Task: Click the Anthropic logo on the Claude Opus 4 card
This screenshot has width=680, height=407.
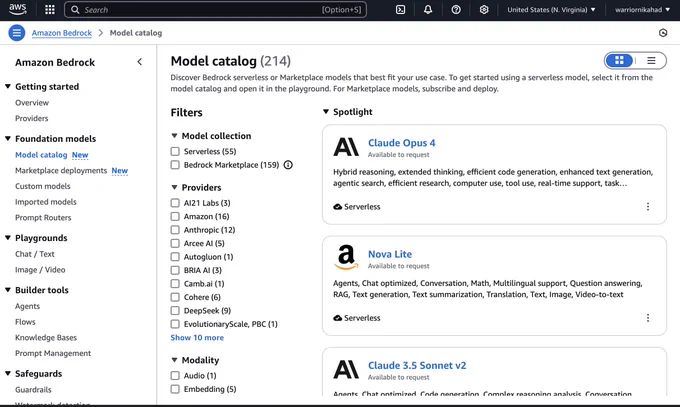Action: click(x=346, y=147)
